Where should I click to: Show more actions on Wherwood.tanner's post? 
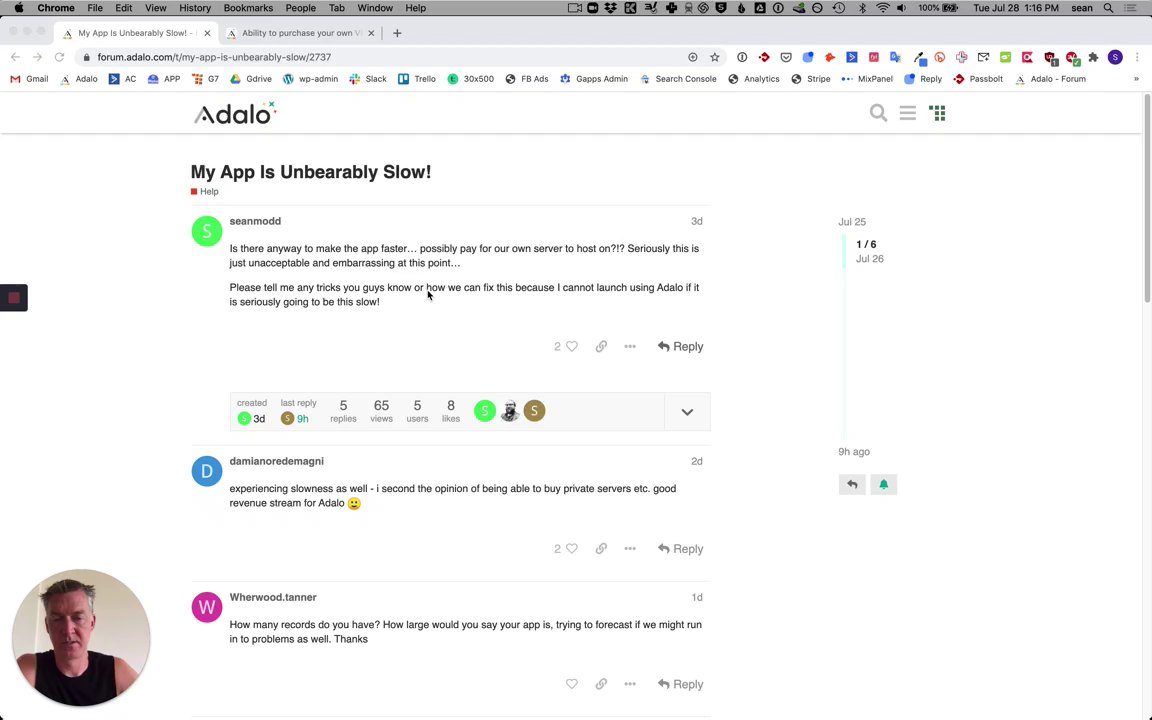pyautogui.click(x=630, y=684)
